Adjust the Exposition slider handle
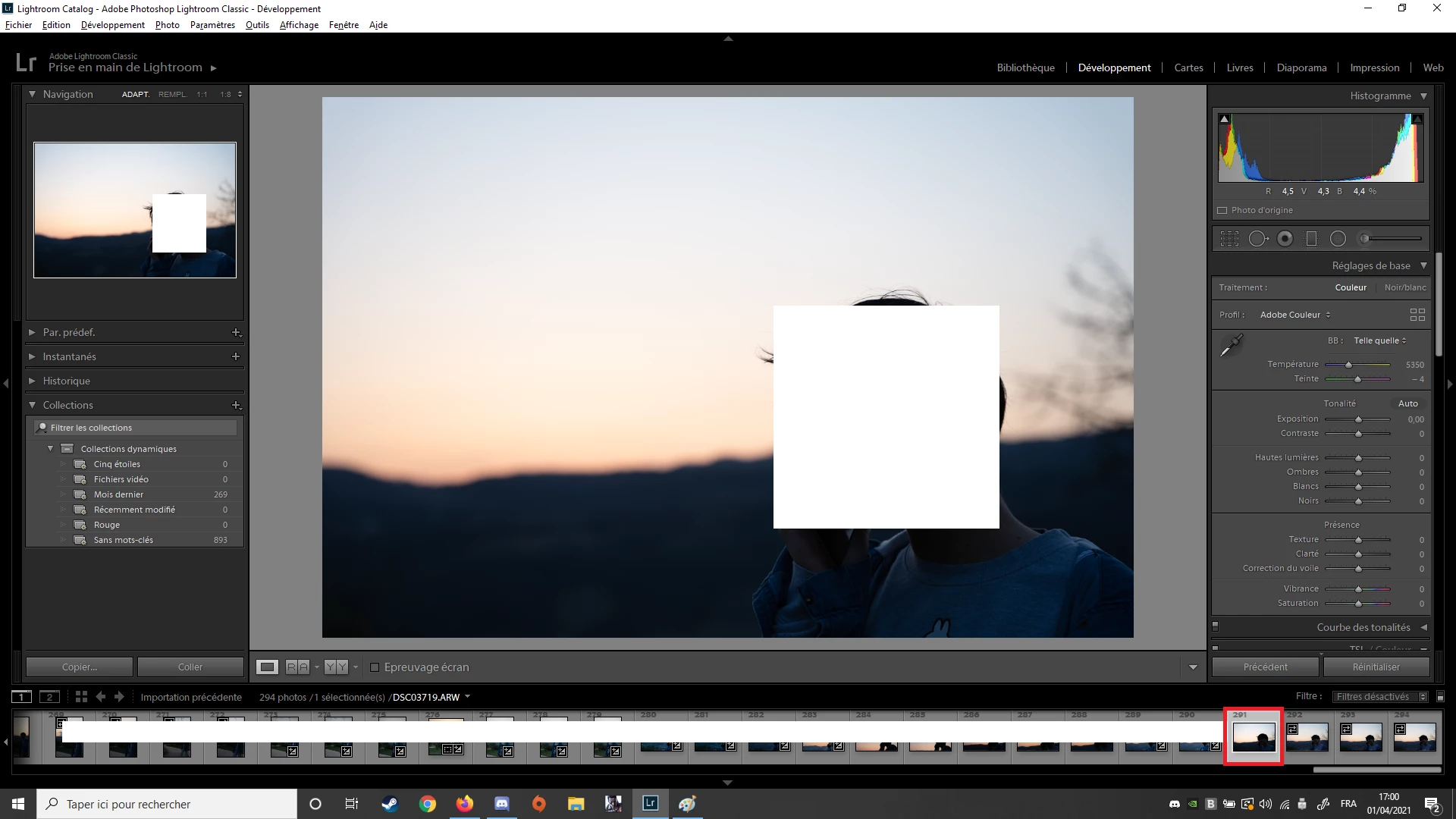Image resolution: width=1456 pixels, height=819 pixels. [x=1358, y=419]
